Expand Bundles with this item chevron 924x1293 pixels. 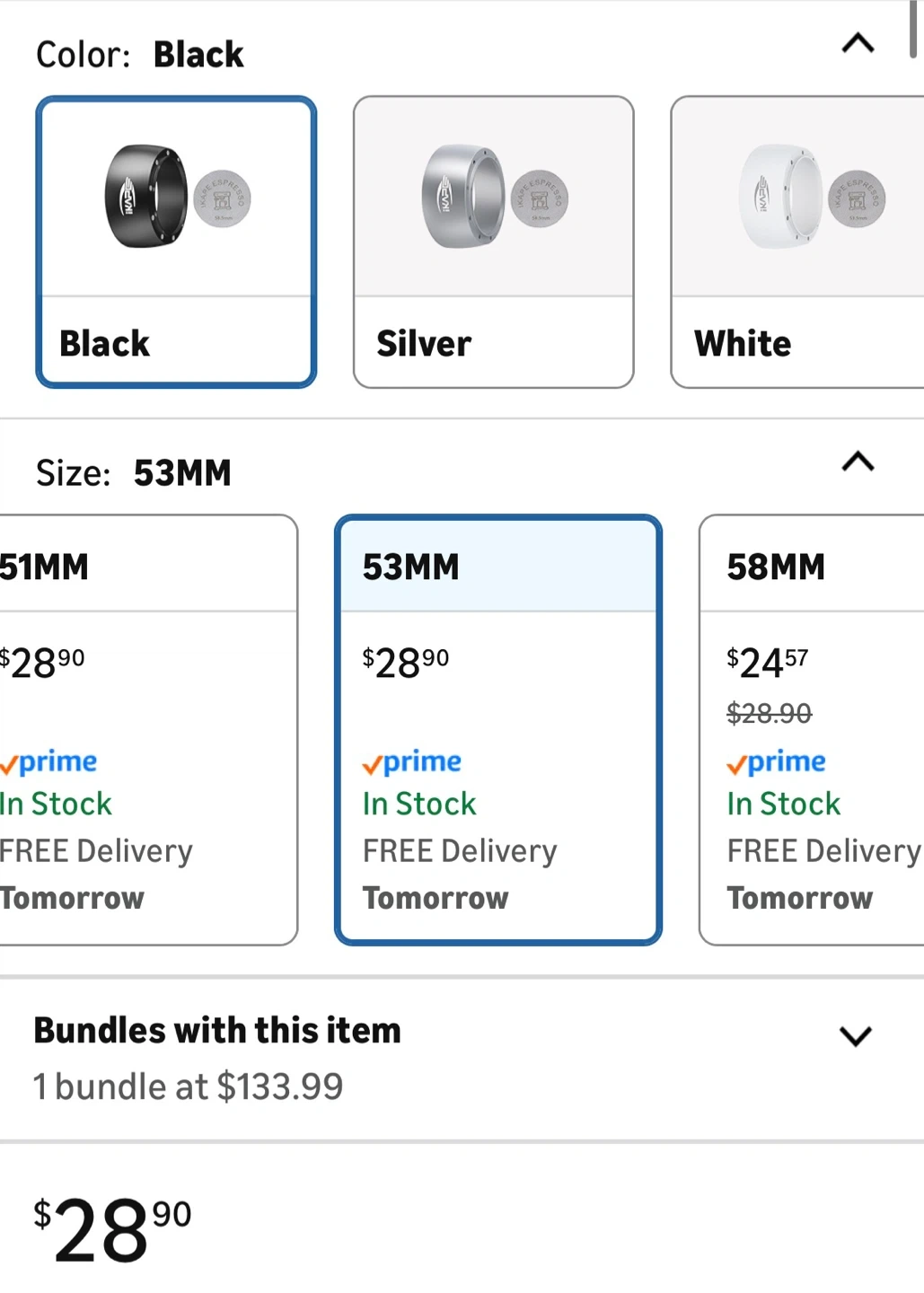click(856, 1036)
